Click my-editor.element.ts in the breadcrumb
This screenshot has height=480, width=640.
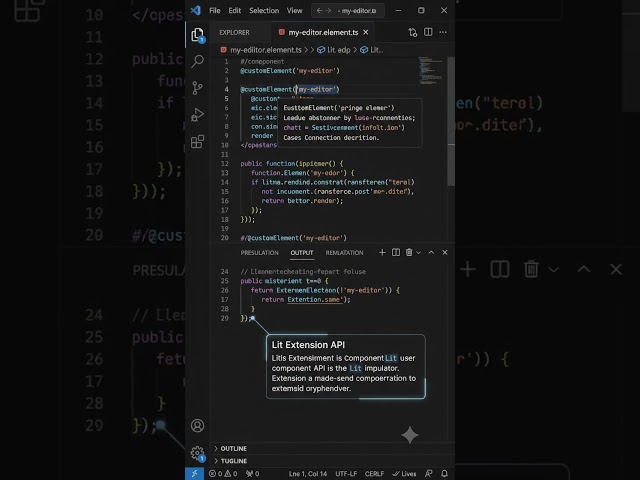pyautogui.click(x=265, y=50)
